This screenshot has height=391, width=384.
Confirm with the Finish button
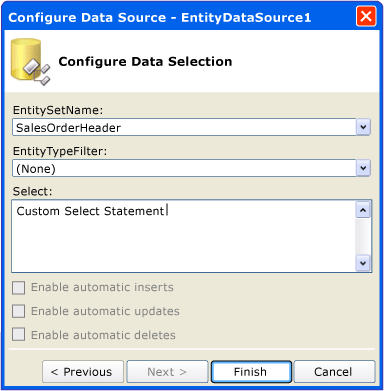coord(251,372)
